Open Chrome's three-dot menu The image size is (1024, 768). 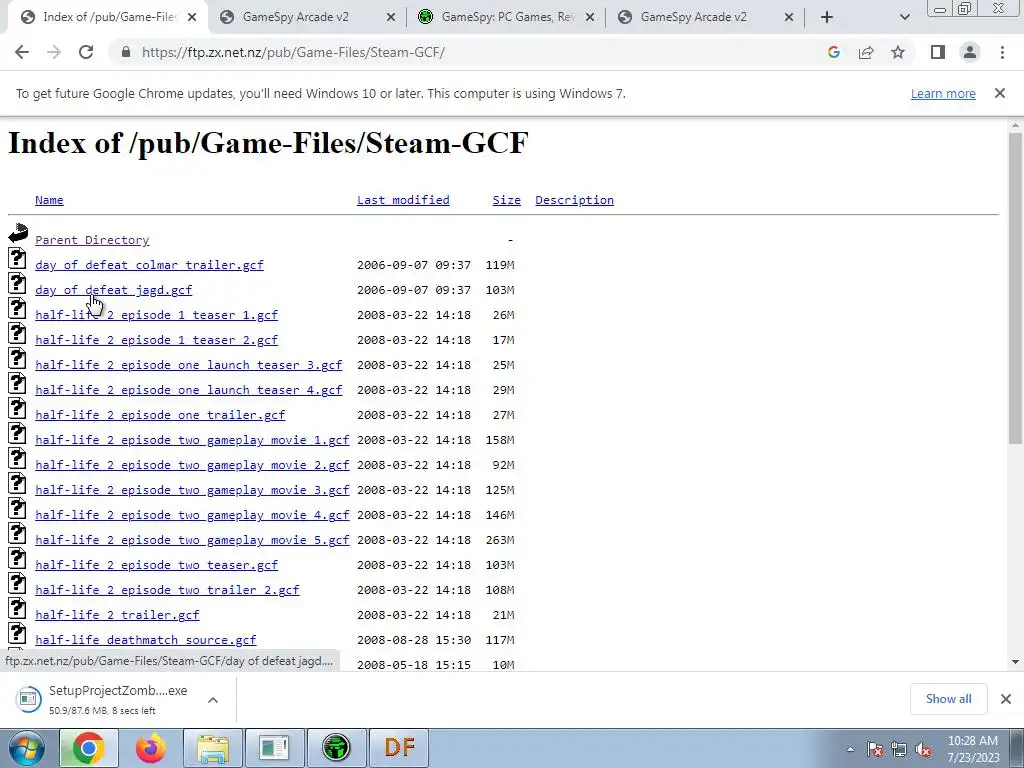(x=1002, y=52)
